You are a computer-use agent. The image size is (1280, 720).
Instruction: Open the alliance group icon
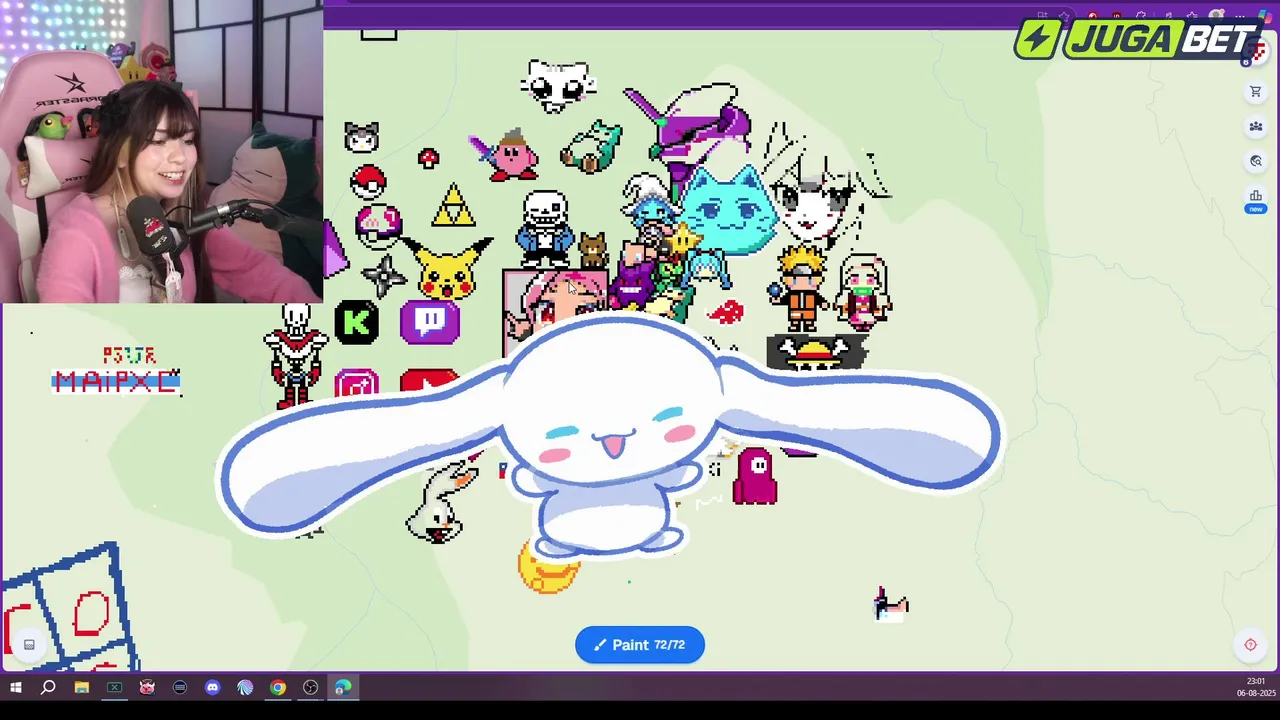coord(1256,127)
